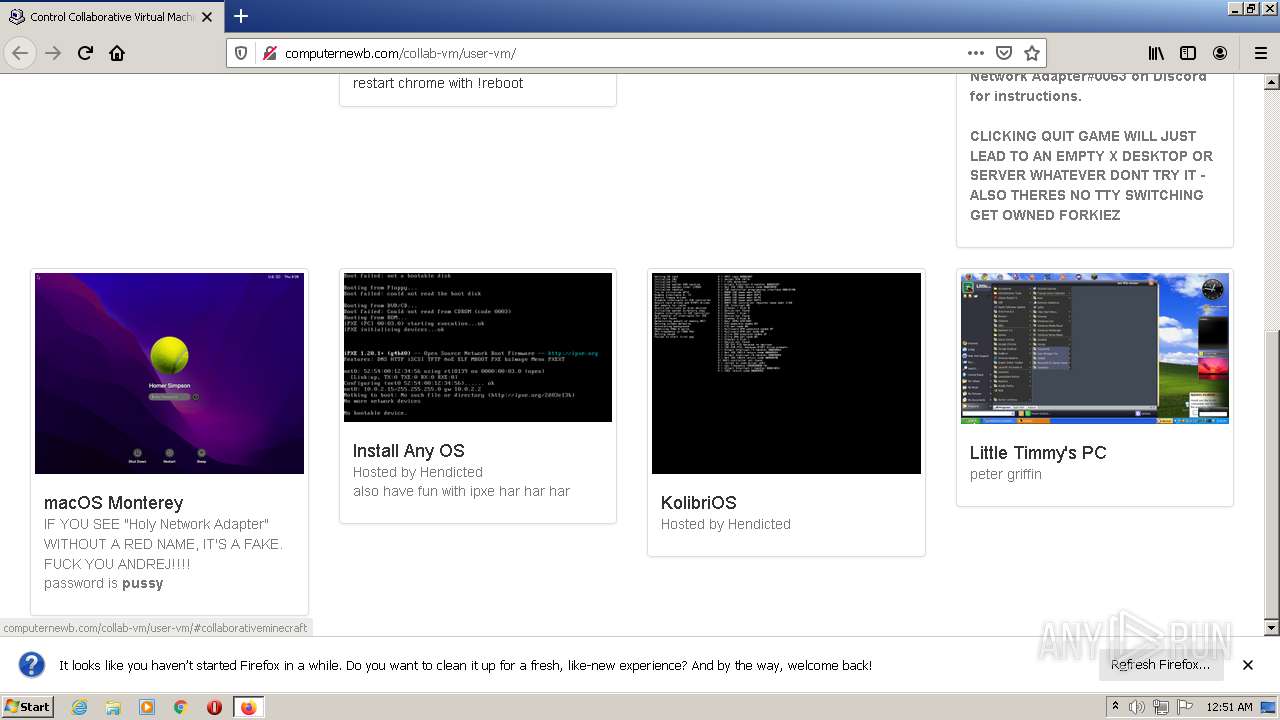The height and width of the screenshot is (720, 1280).
Task: Open page actions three-dot menu
Action: point(976,53)
